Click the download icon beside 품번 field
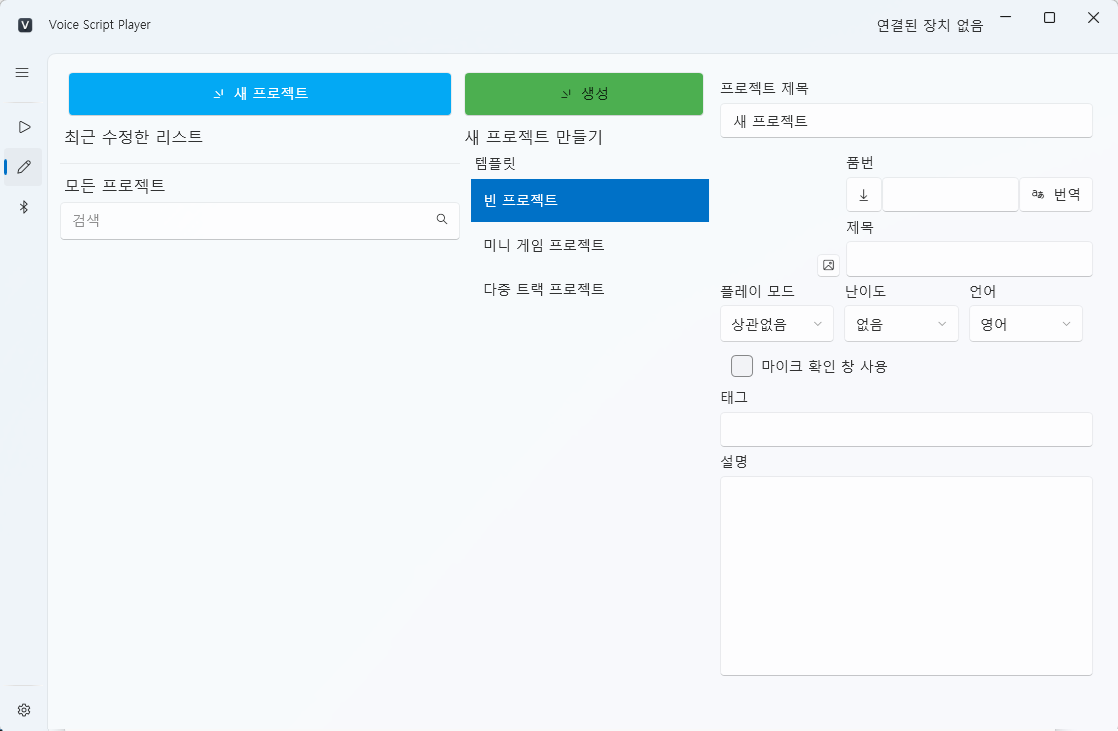 point(863,194)
